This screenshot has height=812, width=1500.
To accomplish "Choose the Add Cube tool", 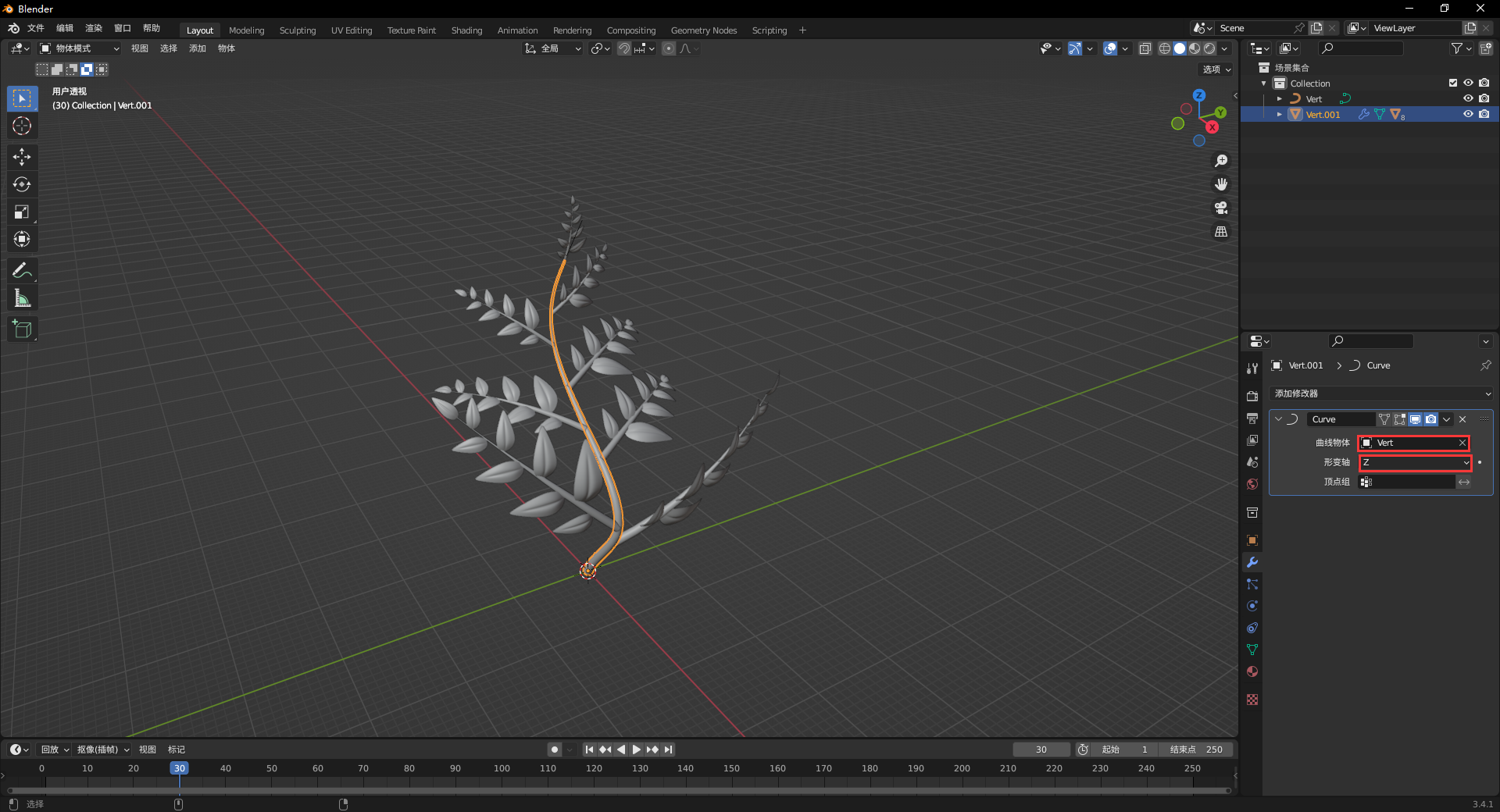I will point(22,329).
